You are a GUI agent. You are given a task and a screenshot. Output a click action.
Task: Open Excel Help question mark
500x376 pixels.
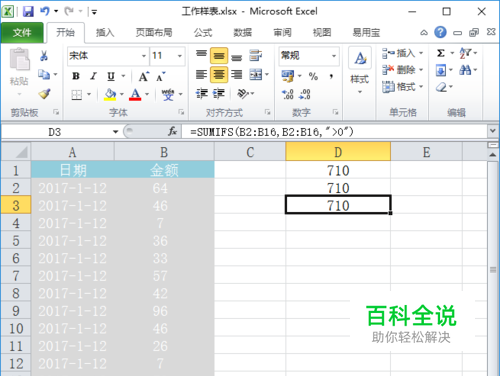coord(440,32)
